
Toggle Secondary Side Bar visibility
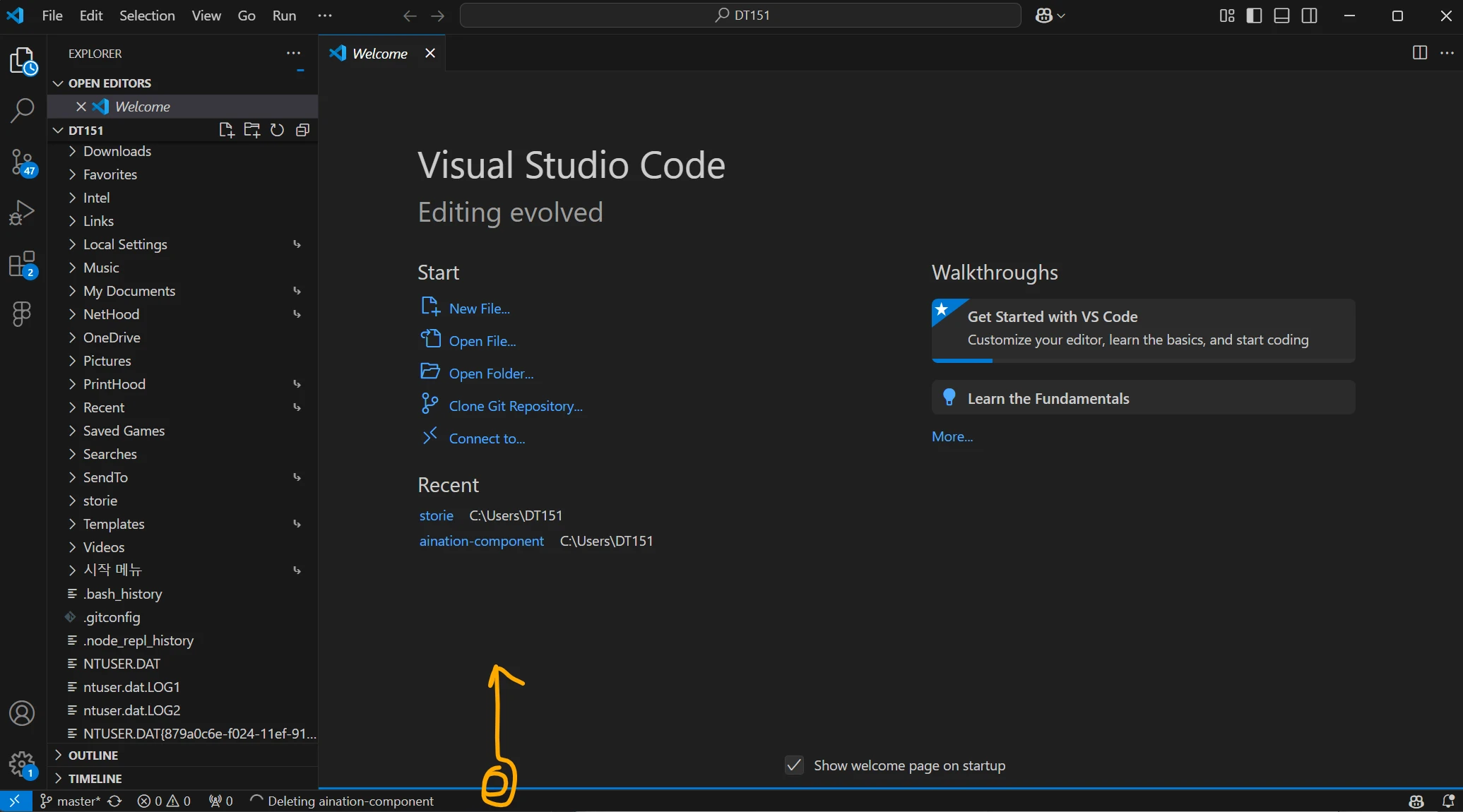click(1309, 16)
